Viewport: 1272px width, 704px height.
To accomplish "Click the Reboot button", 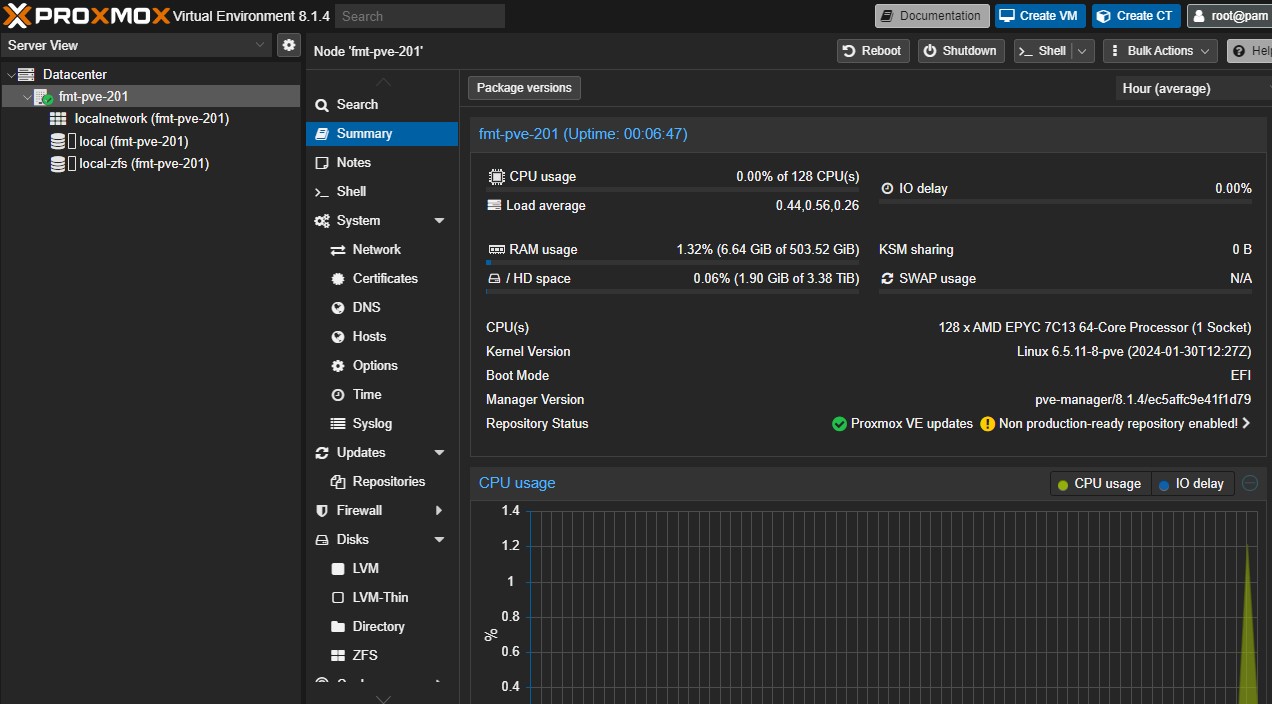I will [x=872, y=51].
